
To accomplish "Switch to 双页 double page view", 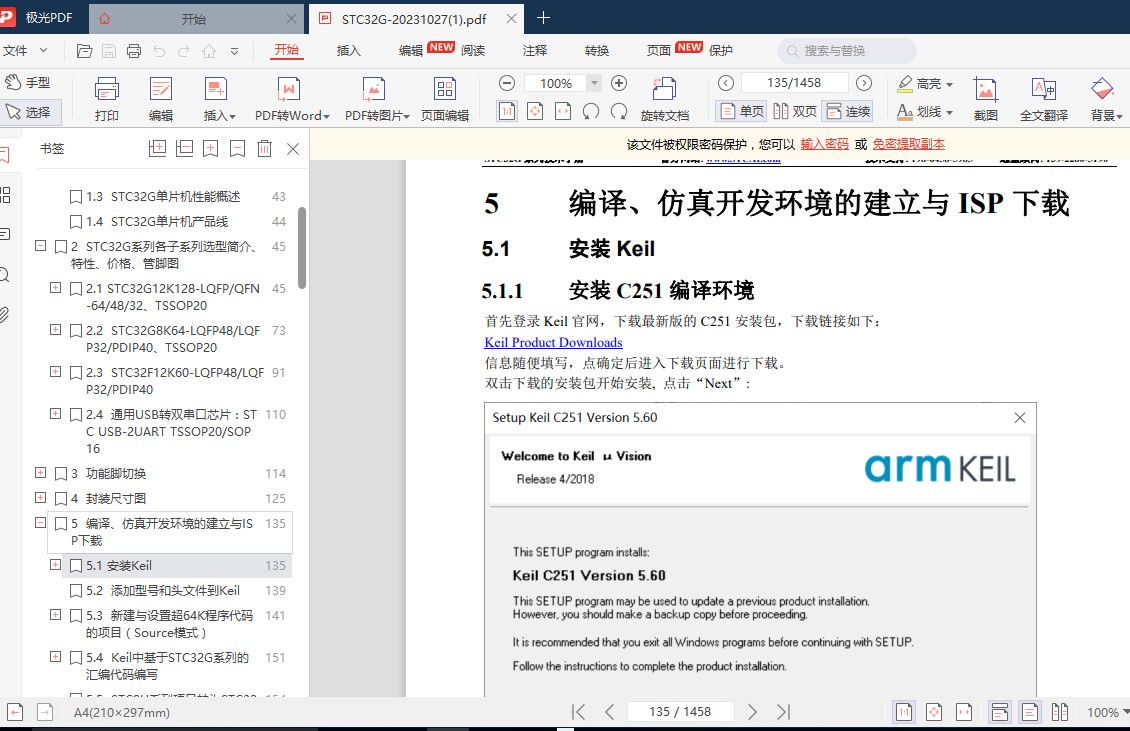I will coord(794,111).
